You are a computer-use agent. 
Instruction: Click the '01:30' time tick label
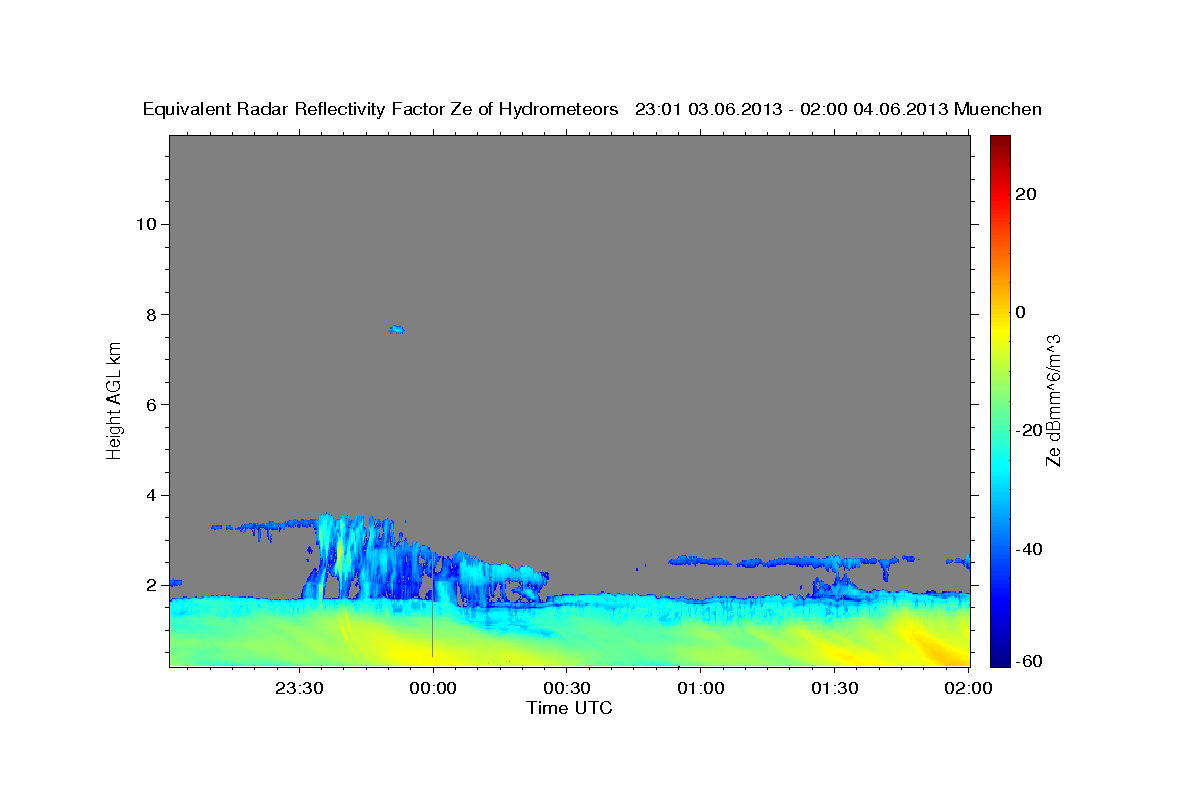tap(835, 688)
